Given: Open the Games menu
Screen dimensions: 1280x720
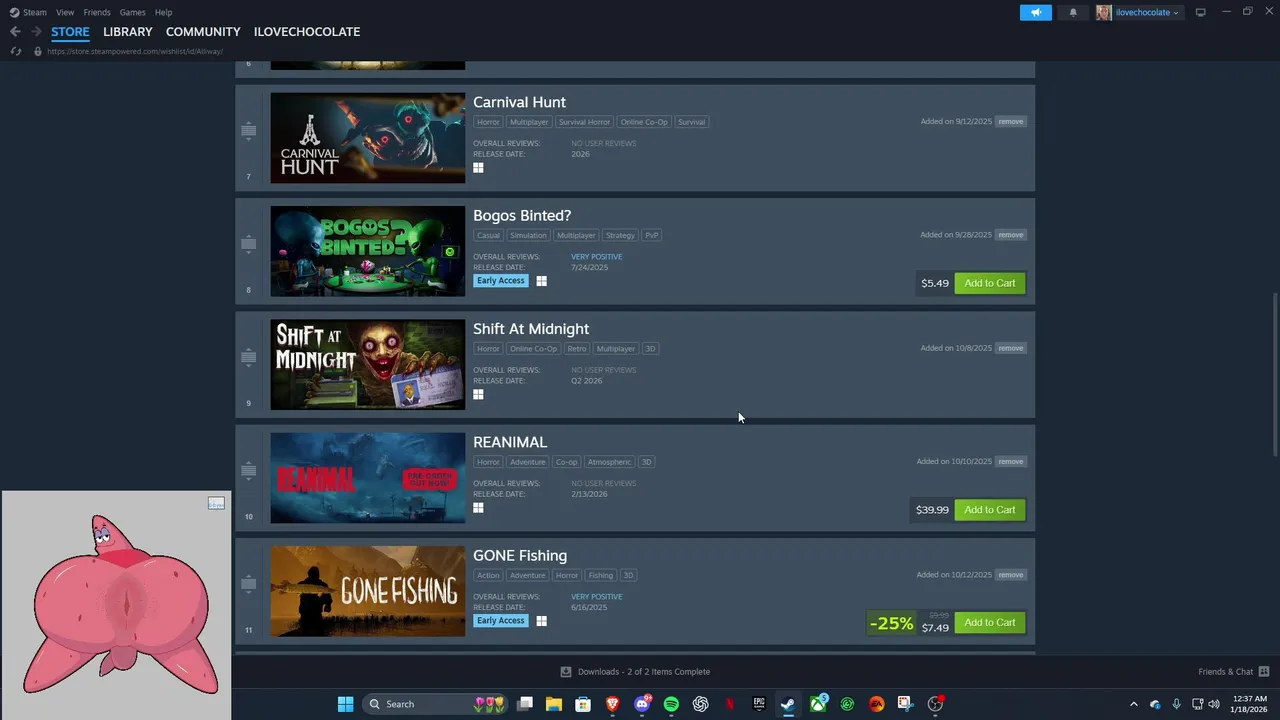Looking at the screenshot, I should point(132,12).
